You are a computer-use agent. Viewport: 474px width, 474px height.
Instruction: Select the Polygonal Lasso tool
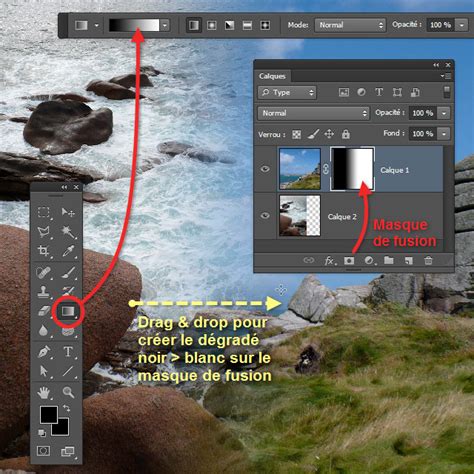[x=44, y=231]
